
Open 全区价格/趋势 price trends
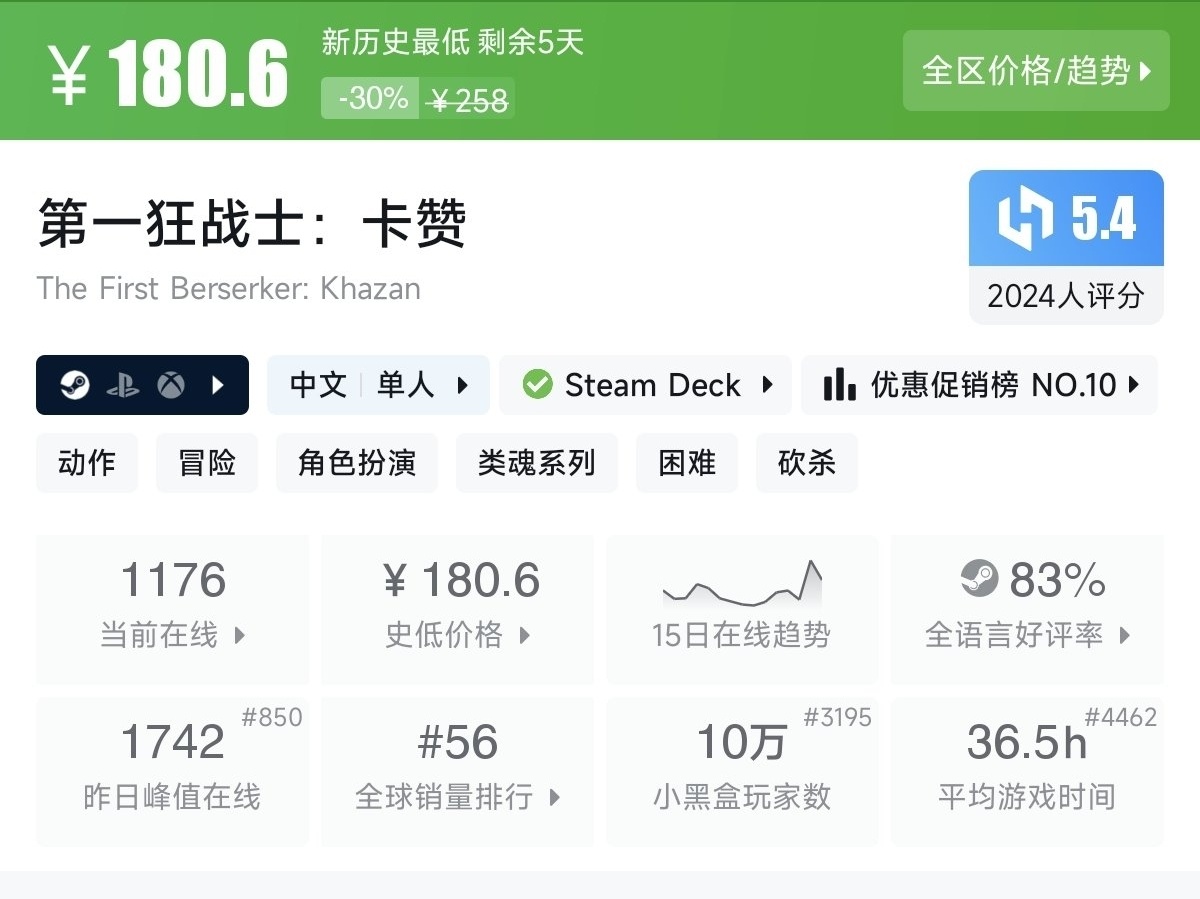[x=1036, y=71]
